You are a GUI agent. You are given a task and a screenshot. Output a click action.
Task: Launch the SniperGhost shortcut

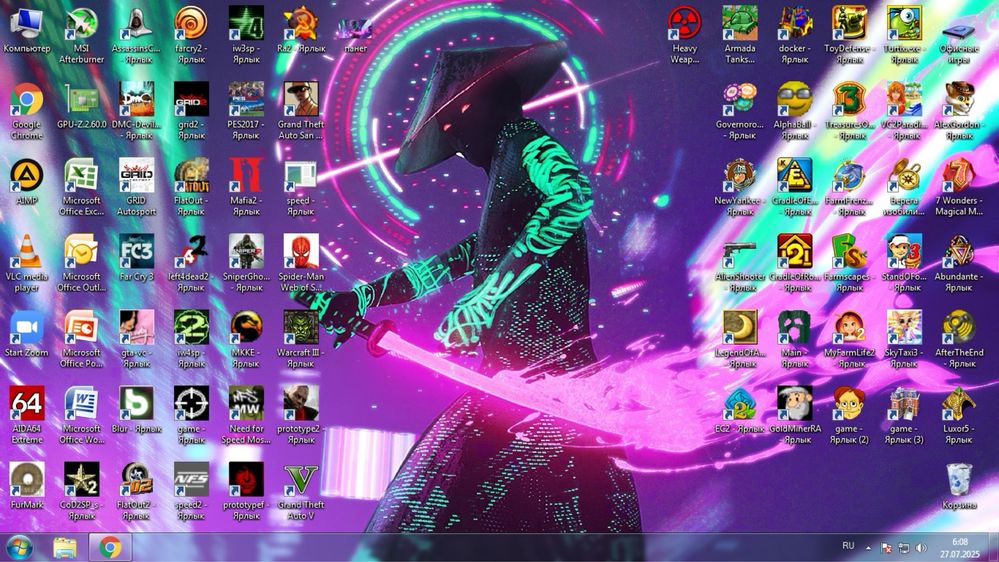click(246, 252)
